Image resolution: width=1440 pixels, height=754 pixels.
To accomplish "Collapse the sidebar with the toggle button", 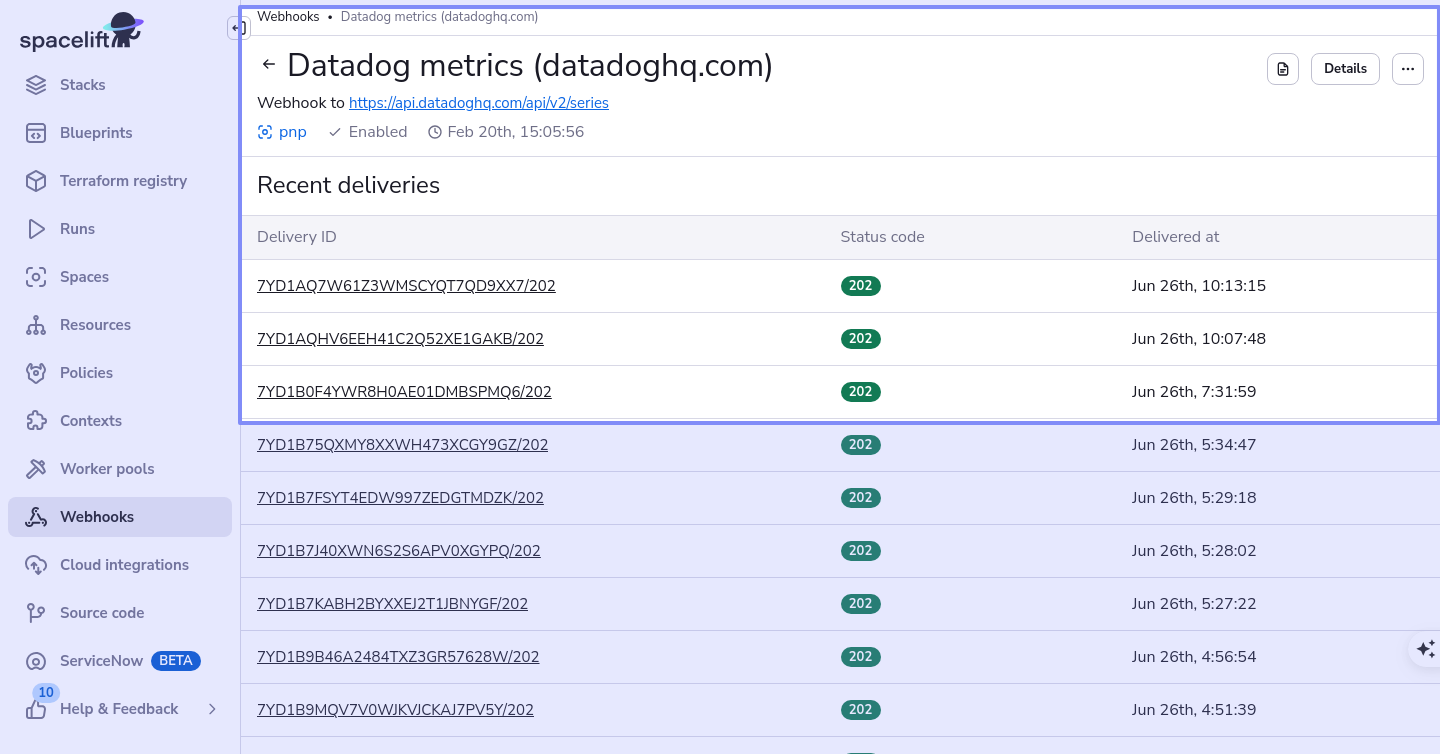I will pyautogui.click(x=236, y=29).
